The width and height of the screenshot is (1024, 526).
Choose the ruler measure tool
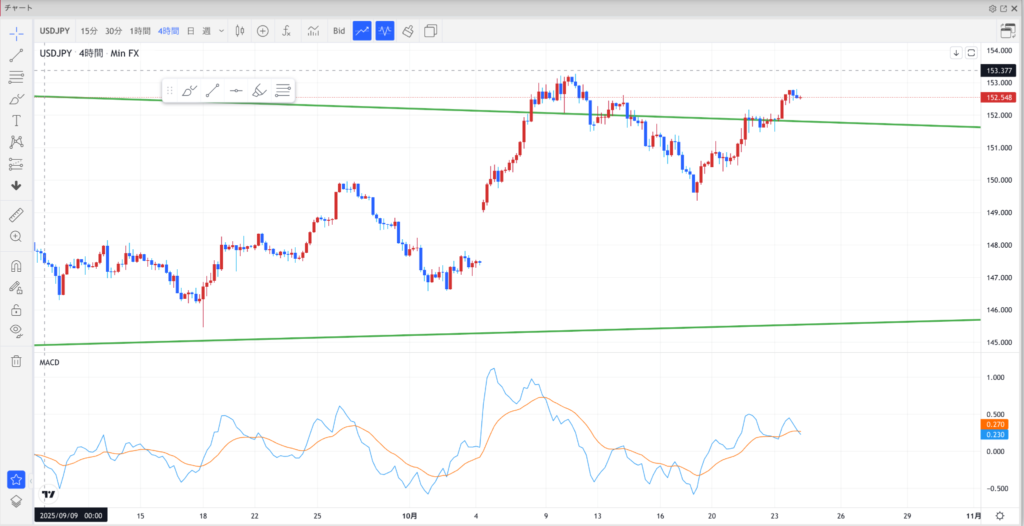tap(16, 215)
